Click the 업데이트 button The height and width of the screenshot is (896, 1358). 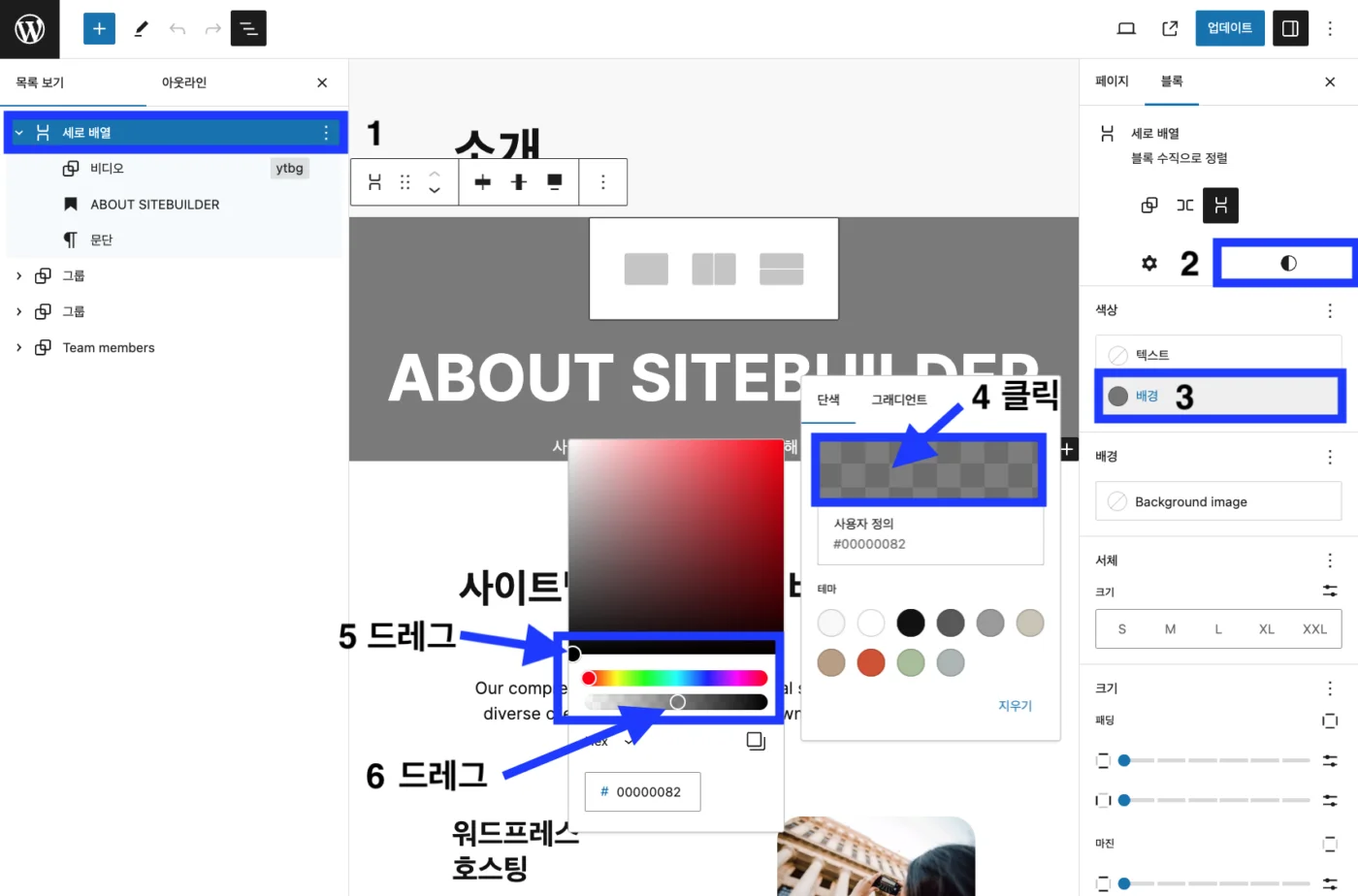(x=1229, y=28)
